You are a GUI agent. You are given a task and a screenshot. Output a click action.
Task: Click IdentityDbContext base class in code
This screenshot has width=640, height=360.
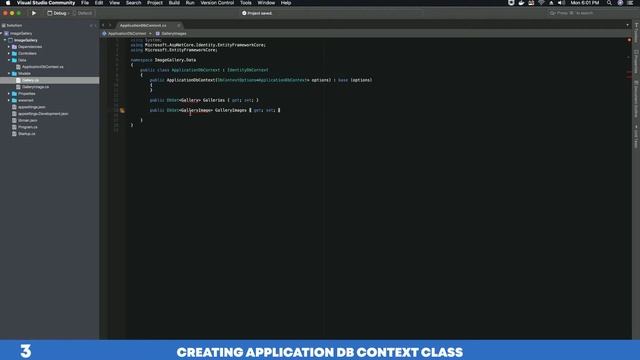coord(248,70)
